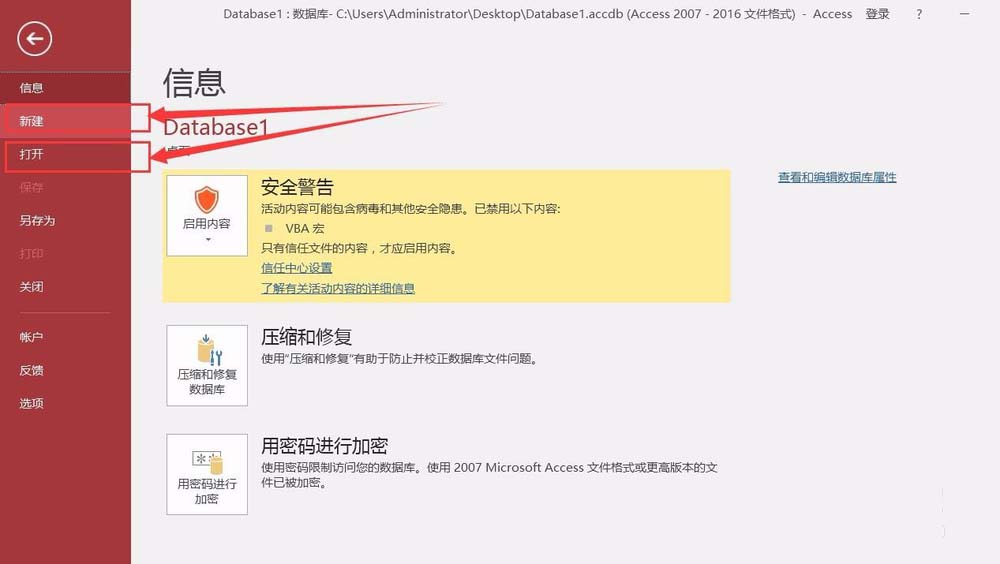Click the shield icon for Enable Content

pyautogui.click(x=207, y=200)
